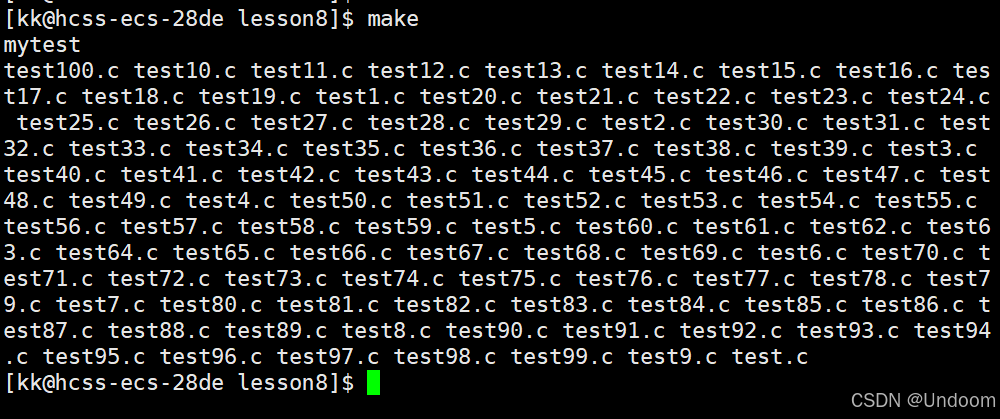This screenshot has width=1000, height=419.
Task: Click on test99.c filename
Action: click(561, 358)
